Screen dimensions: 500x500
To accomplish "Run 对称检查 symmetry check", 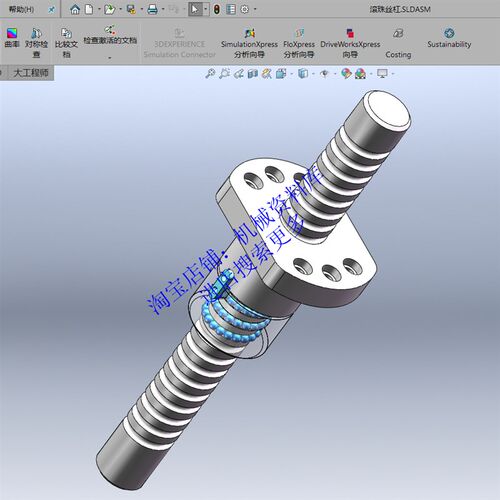I will 36,43.
